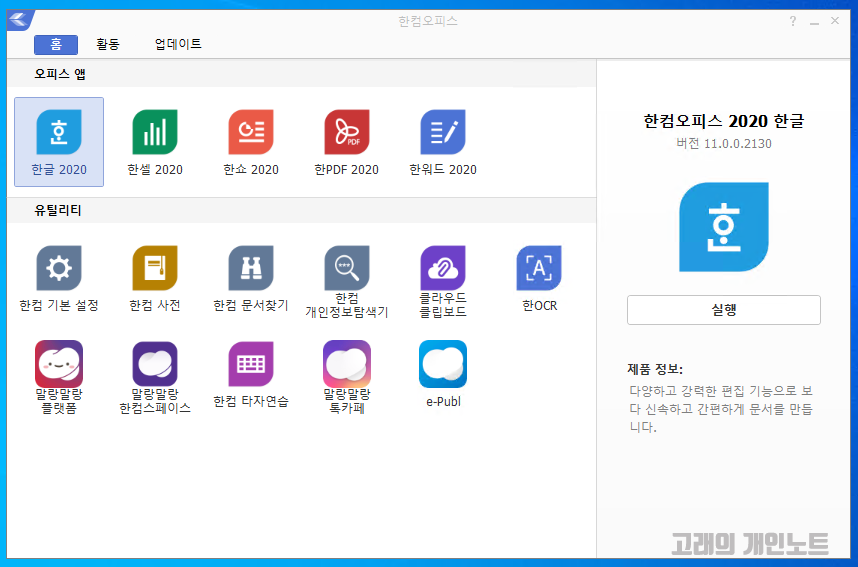This screenshot has height=567, width=858.
Task: Click the Hancom logo in title bar corner
Action: [19, 20]
